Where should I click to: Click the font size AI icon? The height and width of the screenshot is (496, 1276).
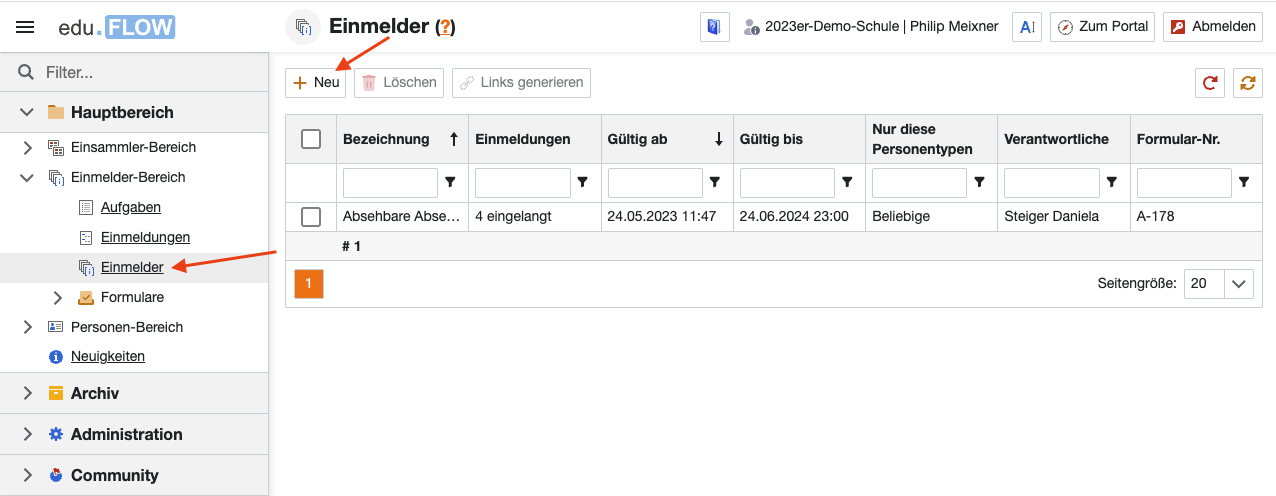1027,27
